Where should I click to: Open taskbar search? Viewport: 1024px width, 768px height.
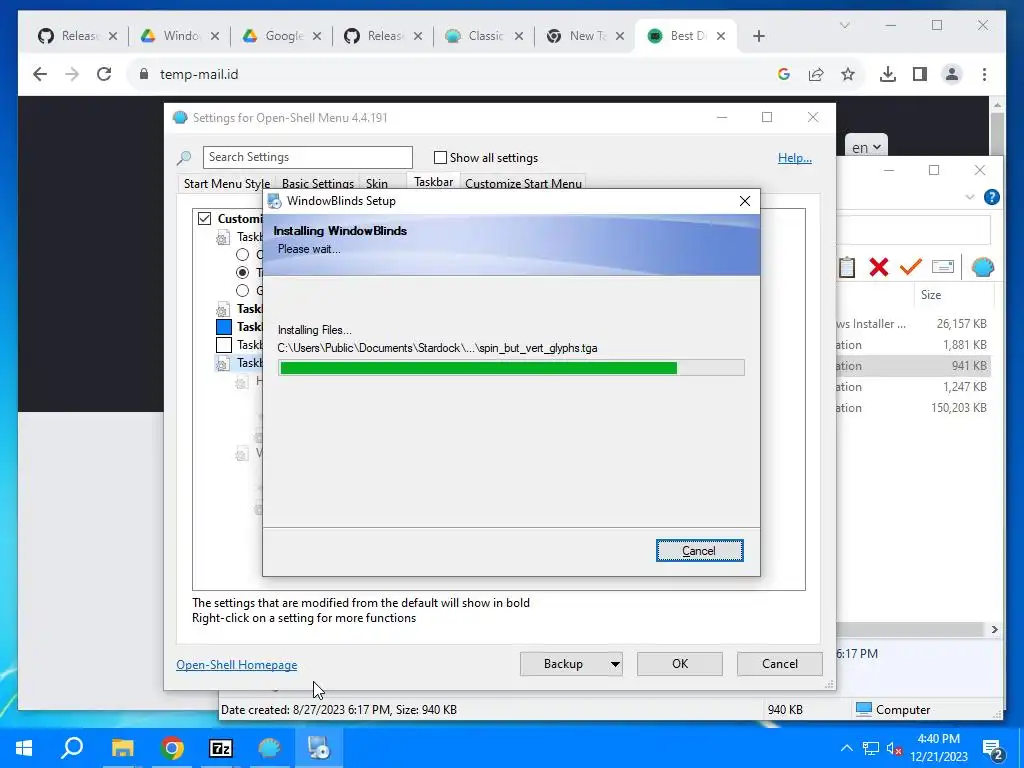click(x=72, y=748)
